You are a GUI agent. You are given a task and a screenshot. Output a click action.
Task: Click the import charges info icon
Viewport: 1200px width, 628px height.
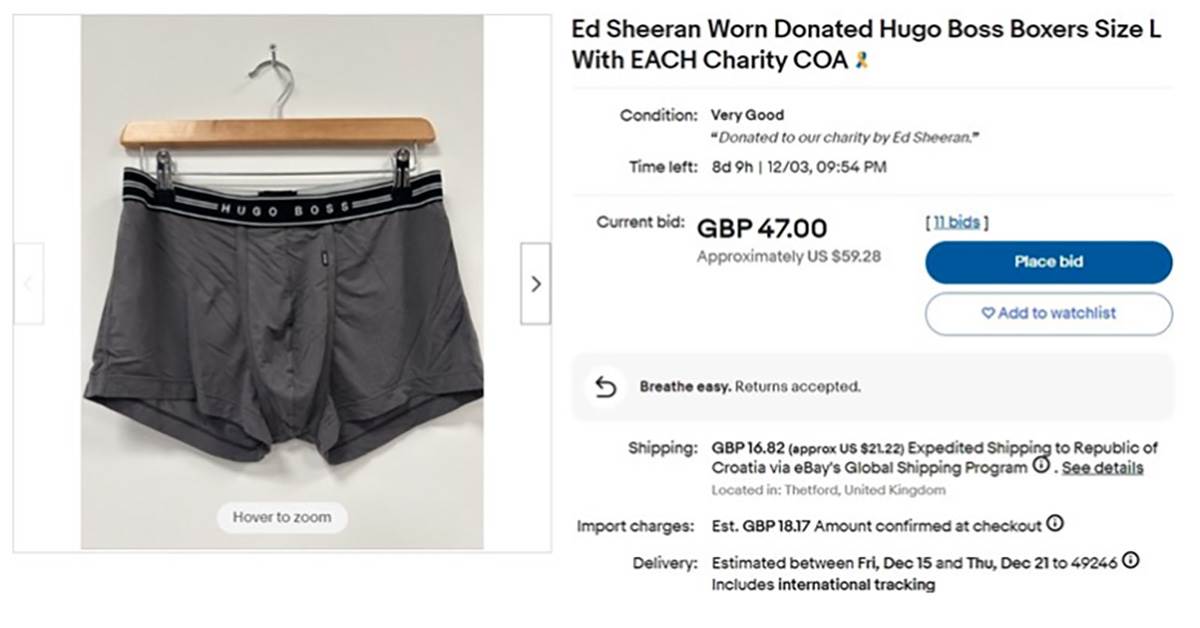click(1055, 524)
